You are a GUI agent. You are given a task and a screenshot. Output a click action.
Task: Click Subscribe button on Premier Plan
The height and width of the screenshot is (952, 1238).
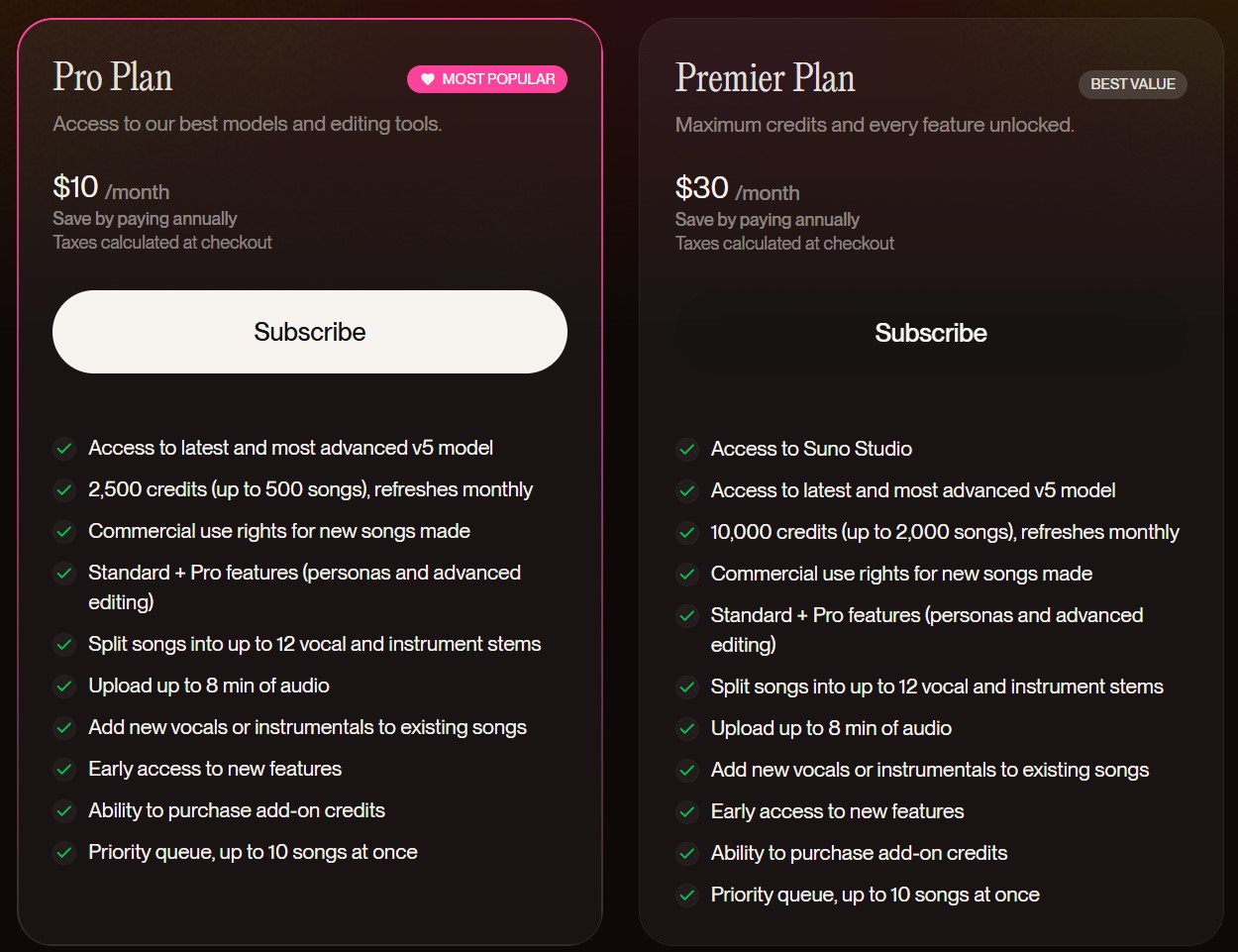[930, 333]
